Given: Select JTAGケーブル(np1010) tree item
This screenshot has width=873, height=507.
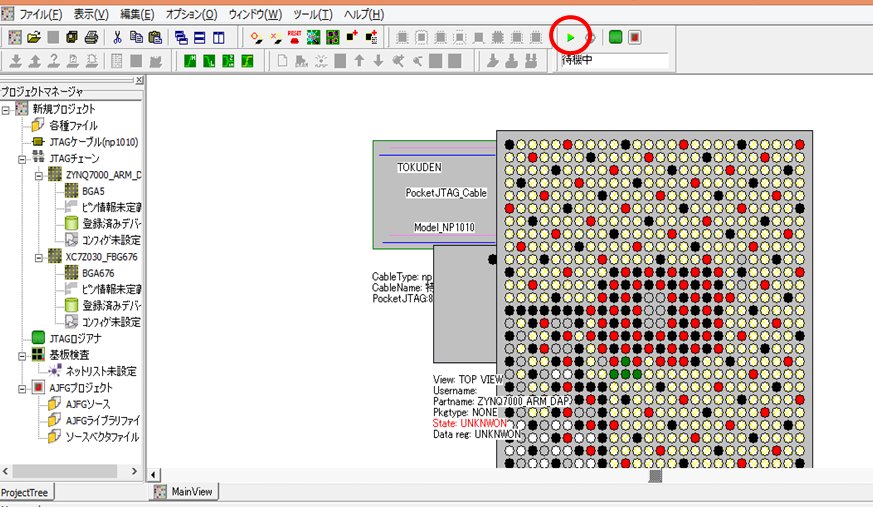Looking at the screenshot, I should [93, 142].
